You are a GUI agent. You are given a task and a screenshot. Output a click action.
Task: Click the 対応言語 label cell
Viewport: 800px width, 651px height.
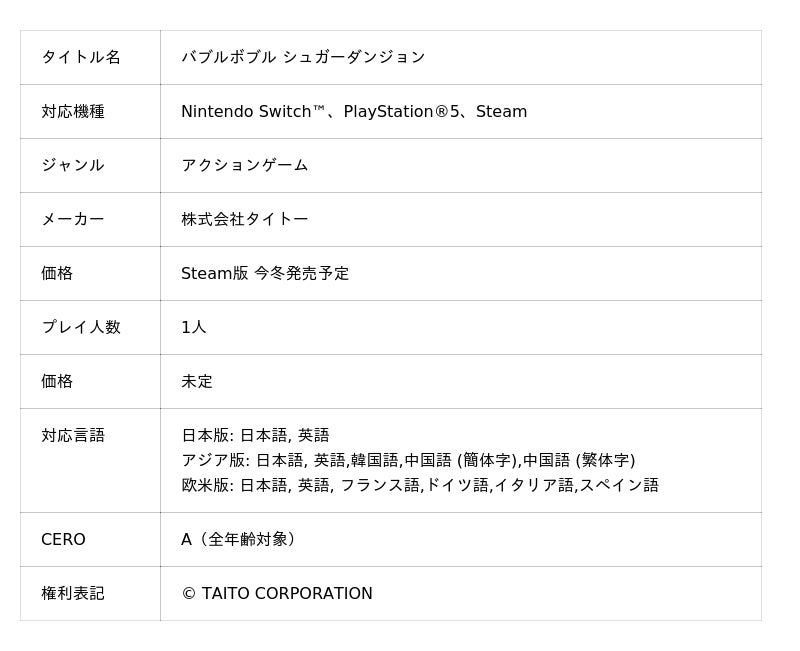click(73, 435)
